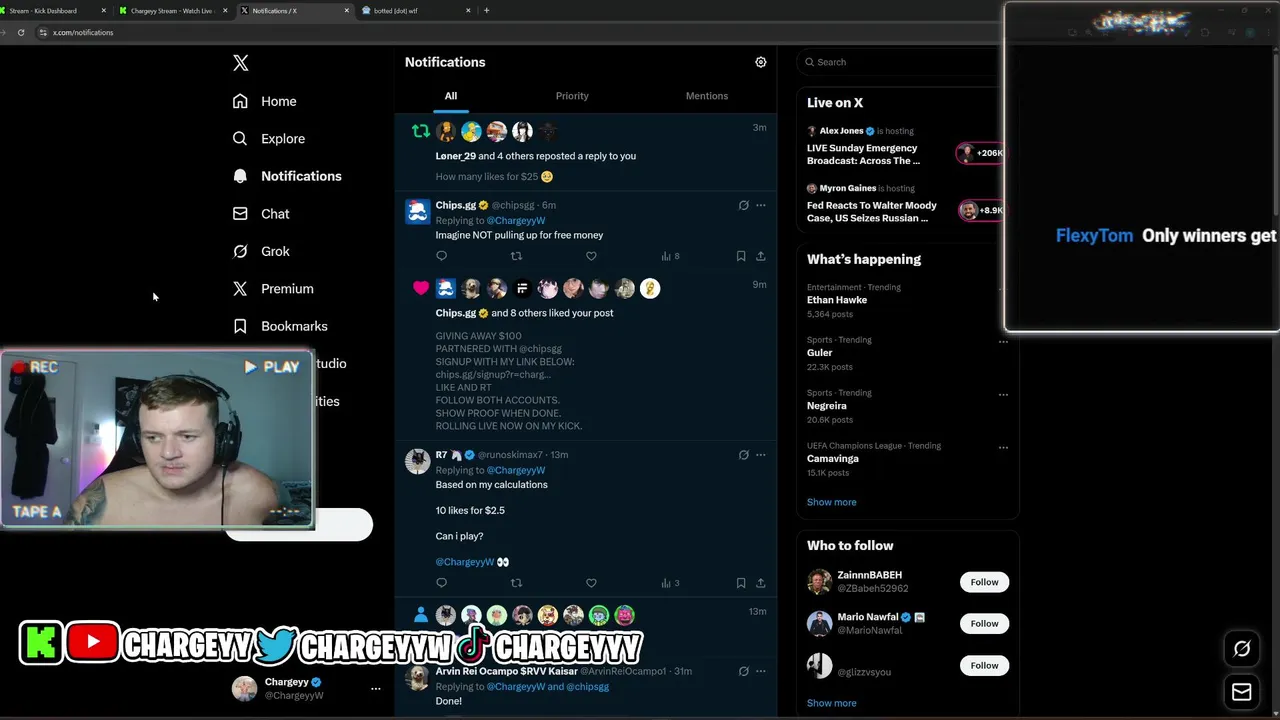Viewport: 1280px width, 720px height.
Task: Follow ZainnnBABEH
Action: coord(984,582)
